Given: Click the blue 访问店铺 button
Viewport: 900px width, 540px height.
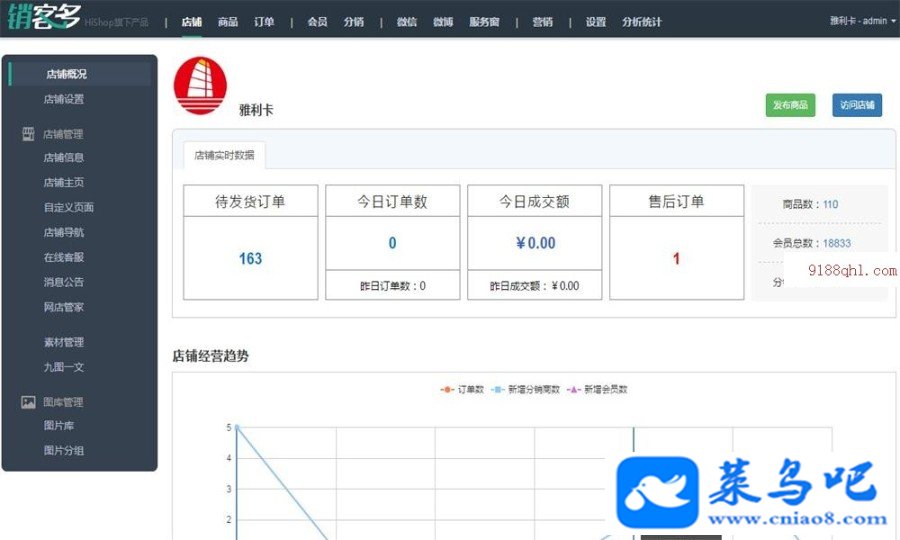Looking at the screenshot, I should (857, 105).
